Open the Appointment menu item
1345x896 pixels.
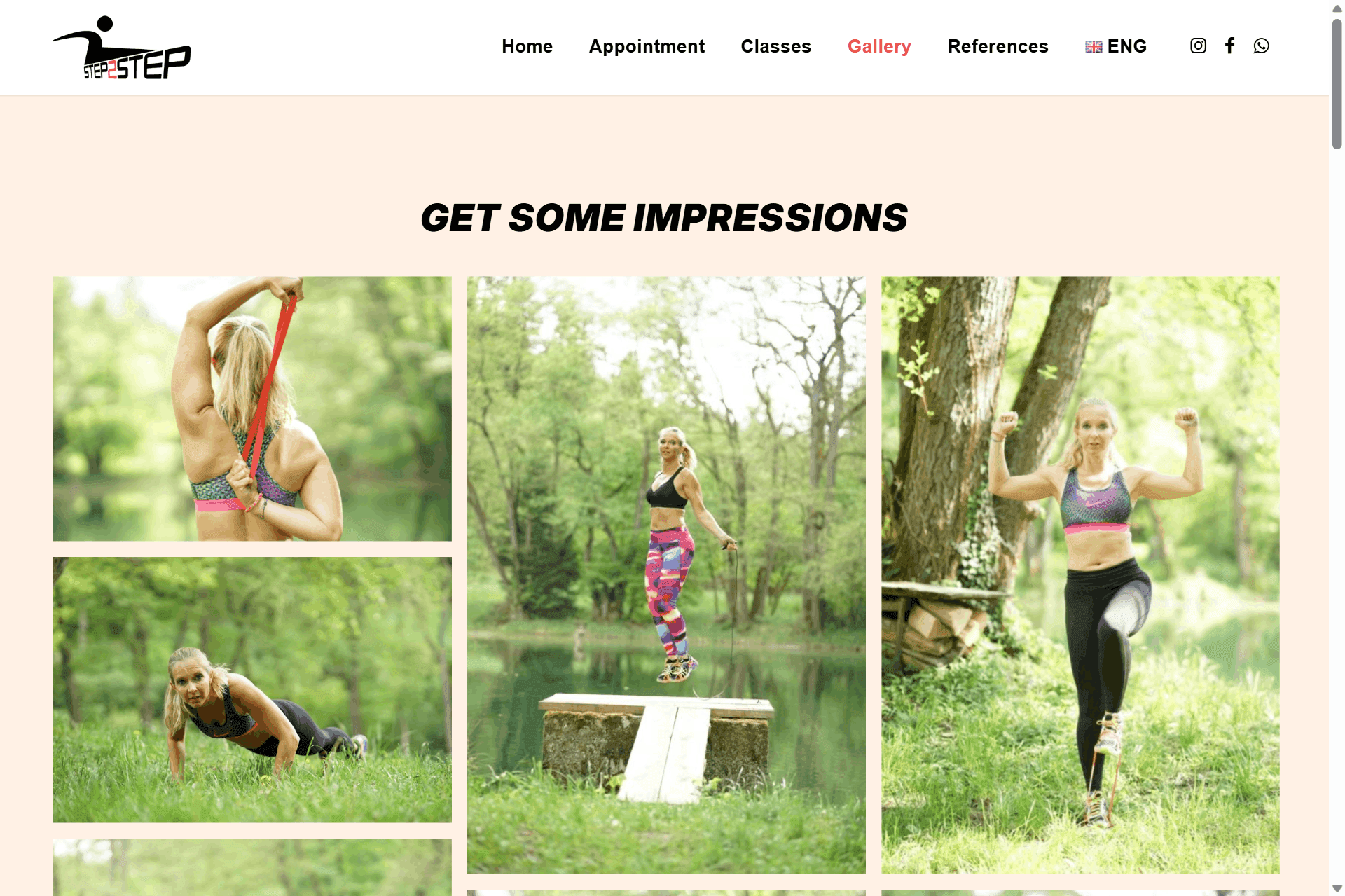647,46
